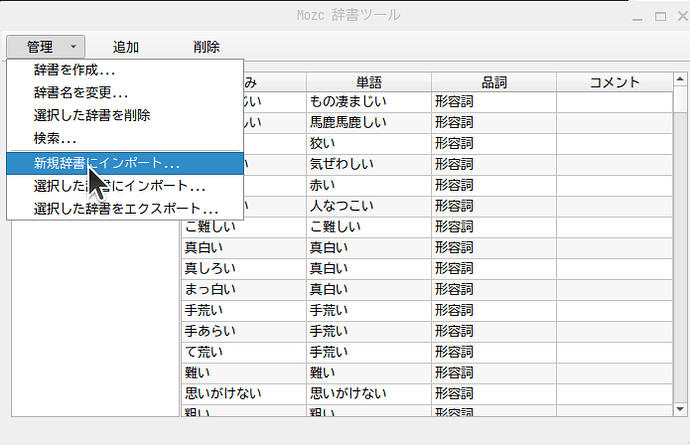
Task: Select word cell 赤い
Action: [x=369, y=185]
